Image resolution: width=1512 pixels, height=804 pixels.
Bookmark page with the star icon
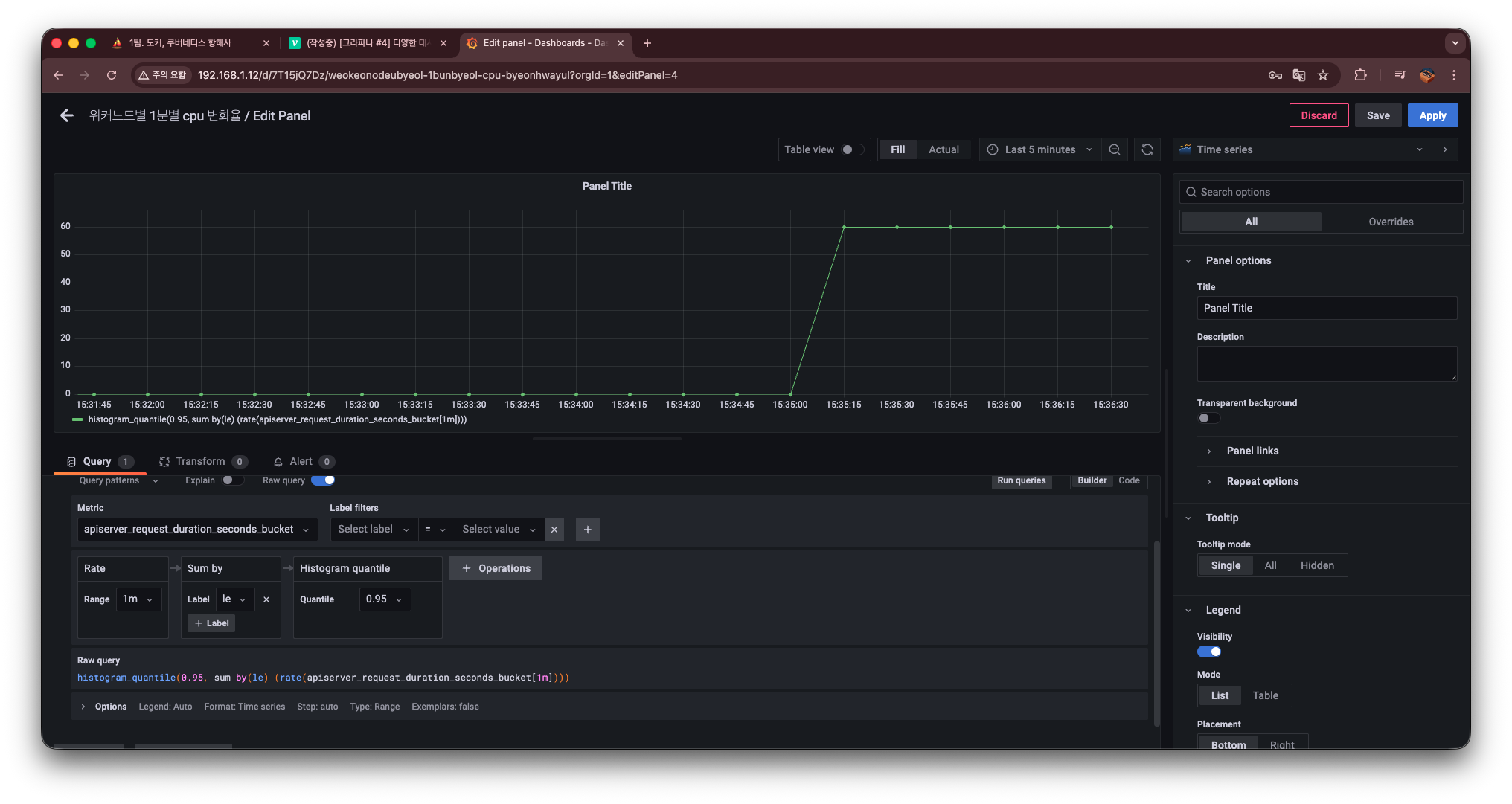coord(1323,75)
